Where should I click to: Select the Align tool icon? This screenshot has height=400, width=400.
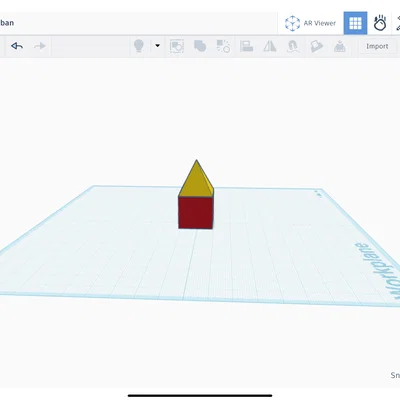pyautogui.click(x=247, y=46)
